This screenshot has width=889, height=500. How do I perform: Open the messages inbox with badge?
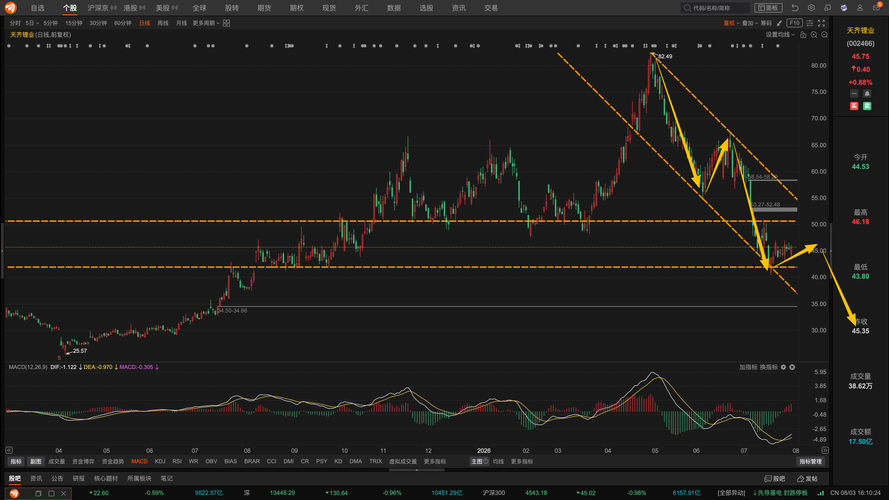pyautogui.click(x=877, y=7)
